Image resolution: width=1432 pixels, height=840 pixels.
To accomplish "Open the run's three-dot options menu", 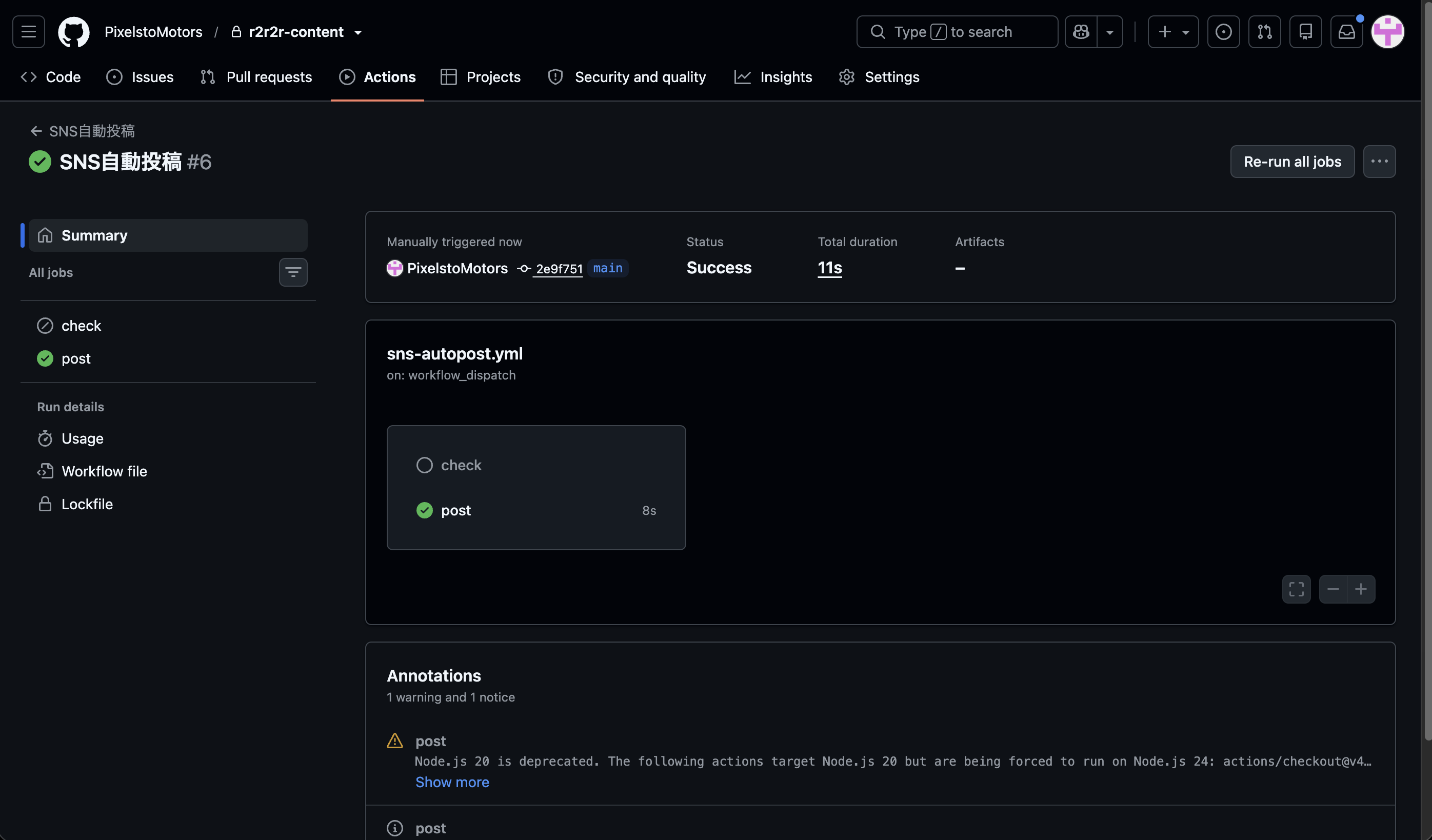I will point(1379,162).
